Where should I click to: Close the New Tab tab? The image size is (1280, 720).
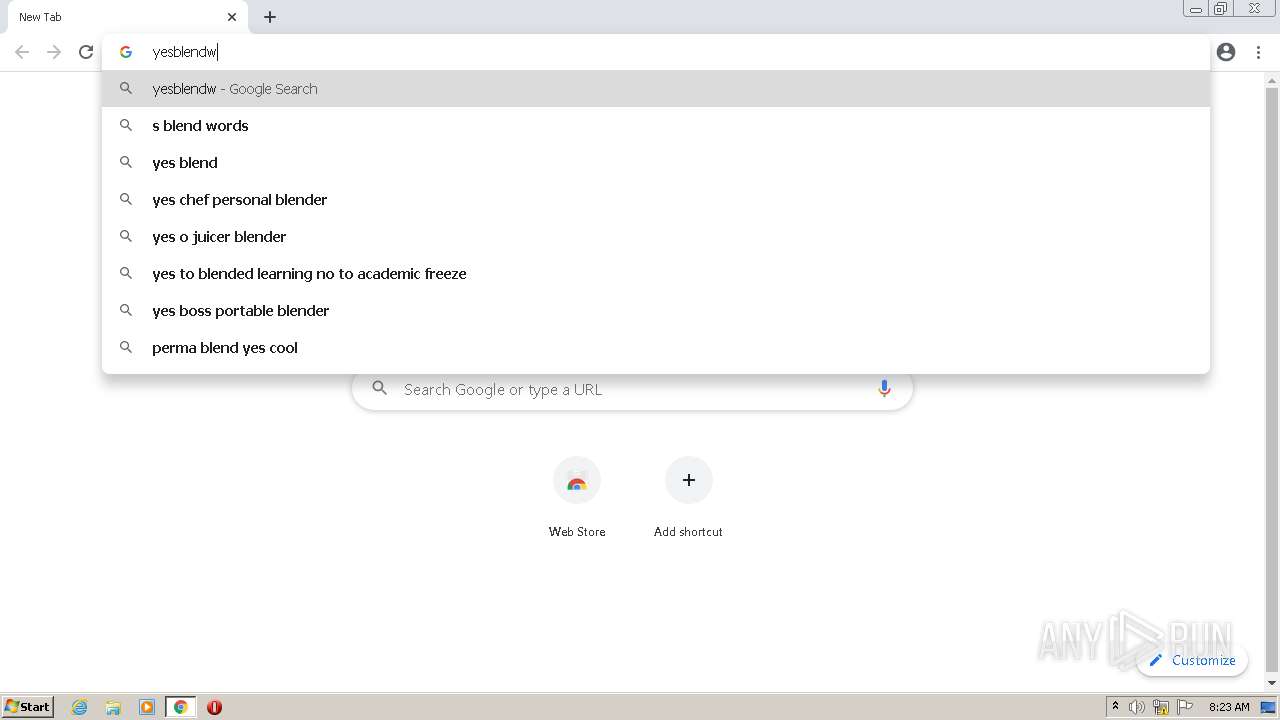(232, 17)
